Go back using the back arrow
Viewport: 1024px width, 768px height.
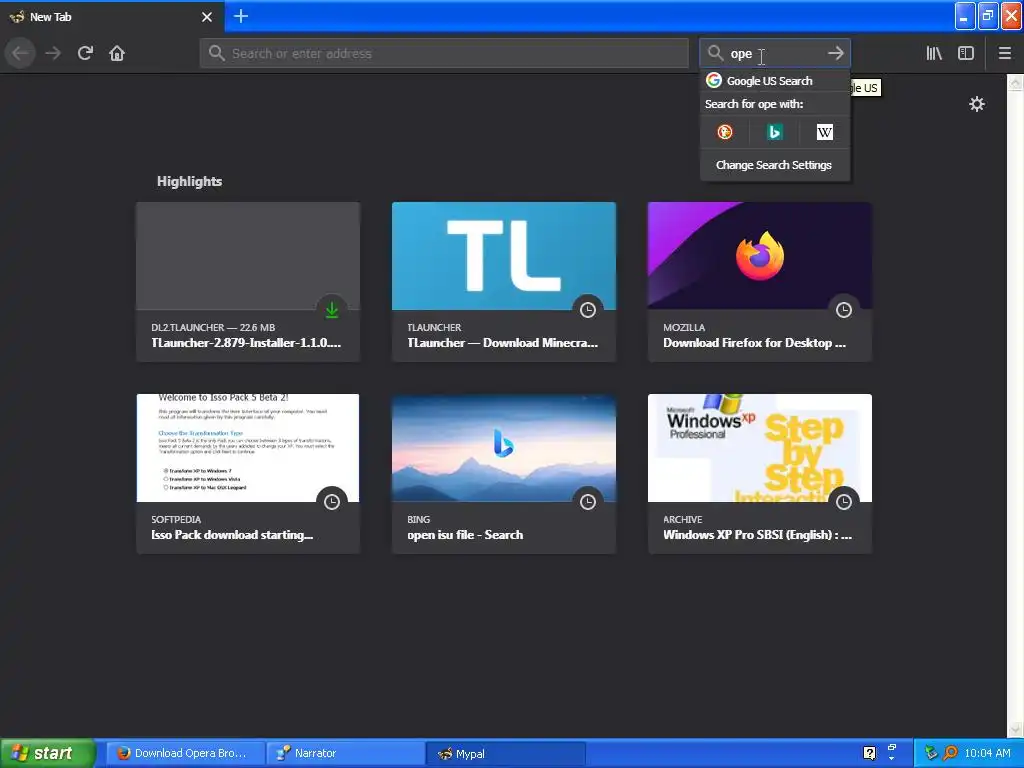(20, 53)
